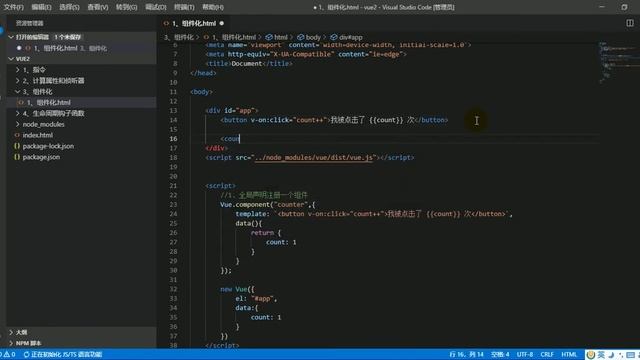Open the 帮助(H) menu

213,7
